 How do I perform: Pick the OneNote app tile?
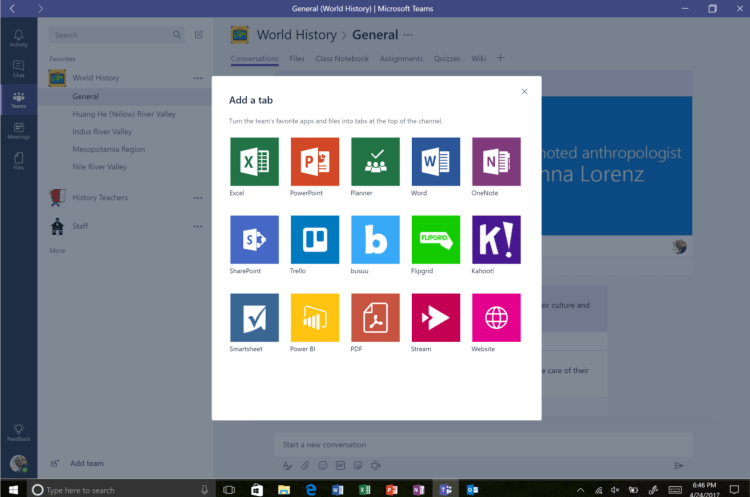click(496, 162)
